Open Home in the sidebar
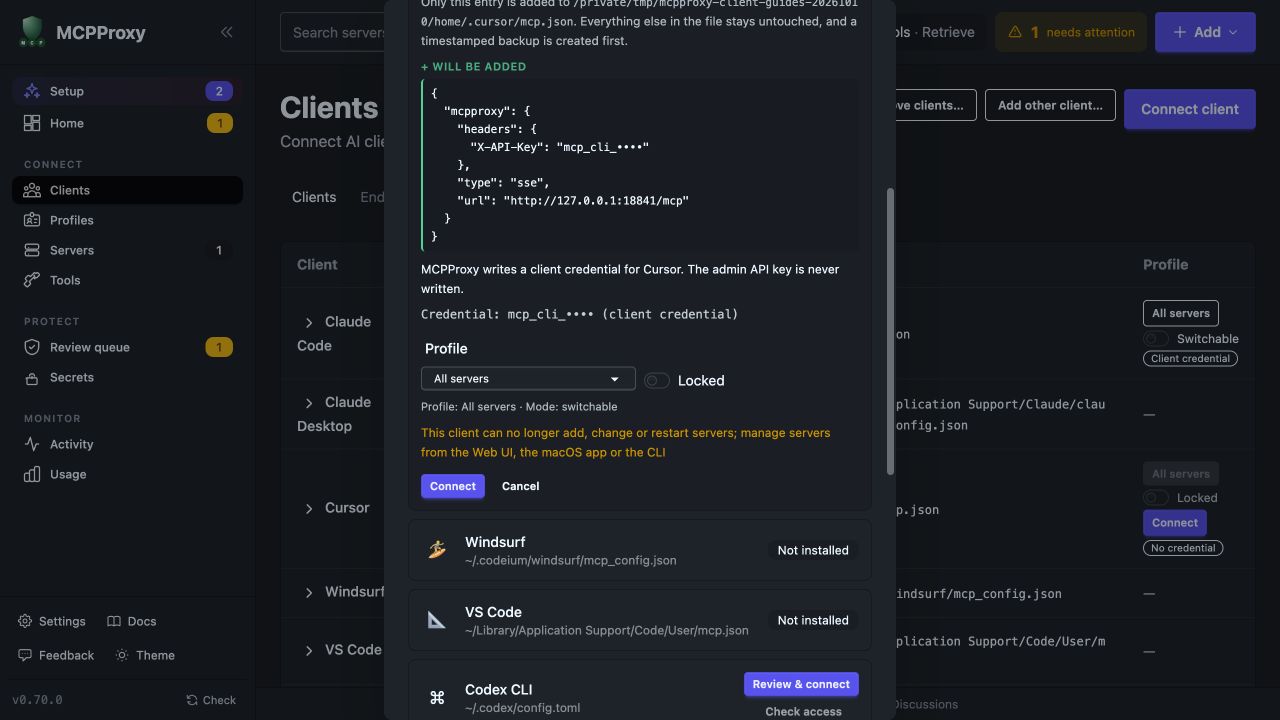The image size is (1280, 720). (127, 123)
